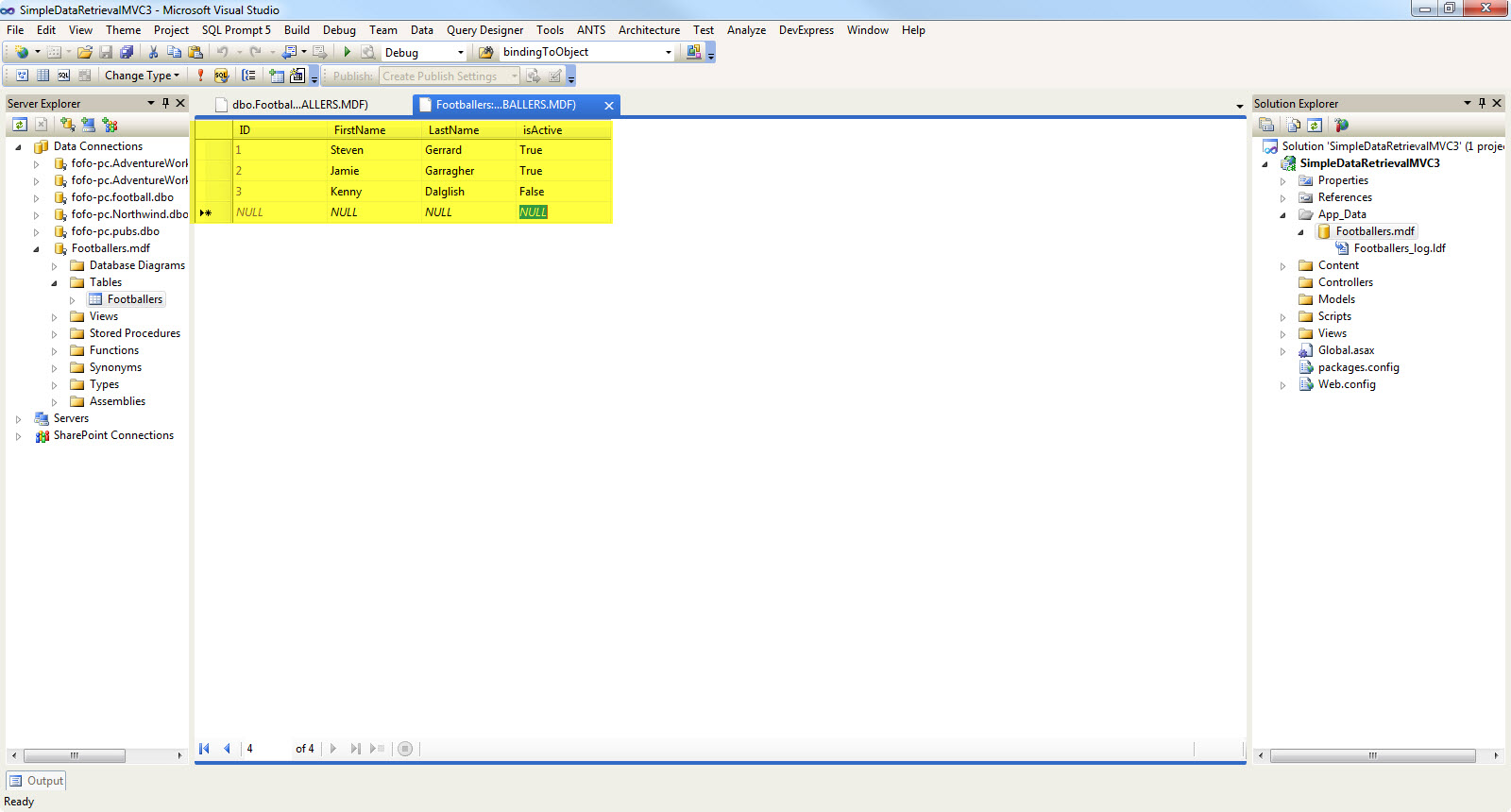Viewport: 1511px width, 812px height.
Task: Click the Save All toolbar icon
Action: click(x=126, y=52)
